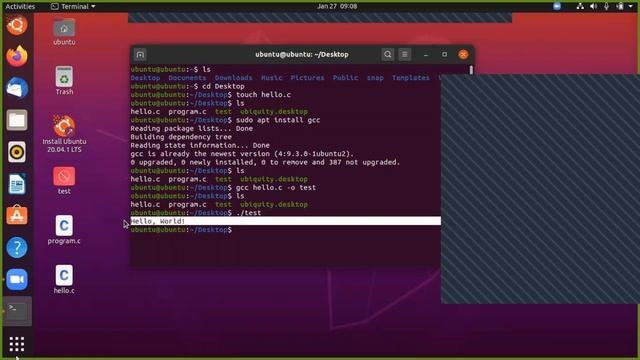Open terminal hamburger menu
The image size is (640, 360).
click(404, 54)
